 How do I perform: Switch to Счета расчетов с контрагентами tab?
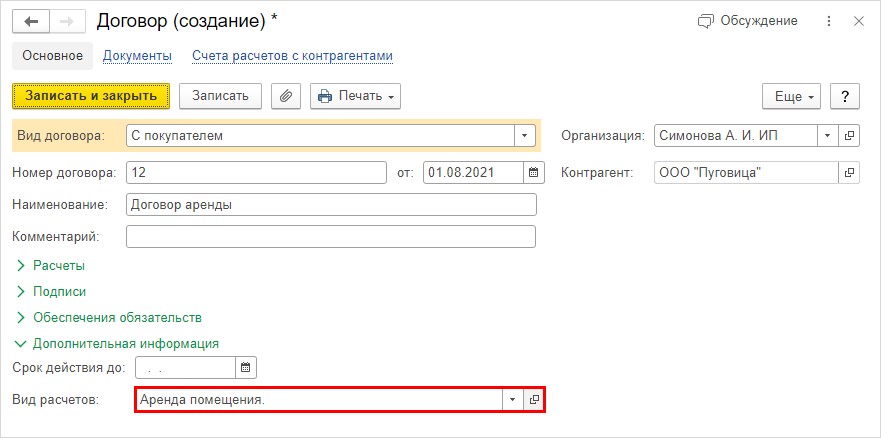point(292,56)
